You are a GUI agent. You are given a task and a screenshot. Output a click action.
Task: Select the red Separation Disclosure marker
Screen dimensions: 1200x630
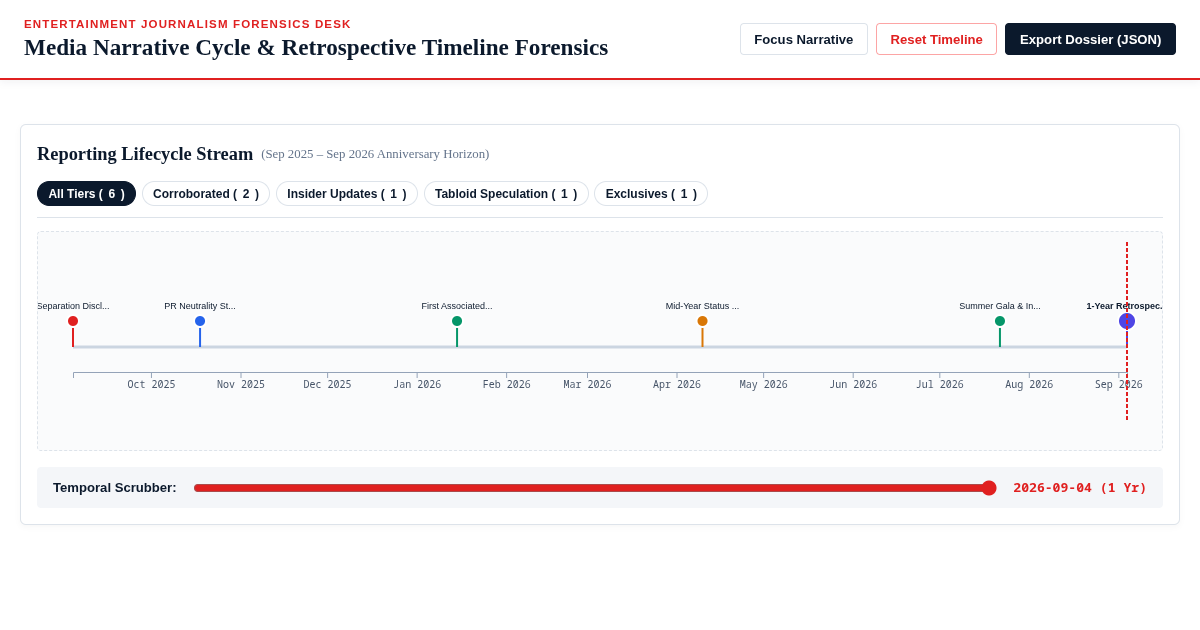pyautogui.click(x=73, y=321)
